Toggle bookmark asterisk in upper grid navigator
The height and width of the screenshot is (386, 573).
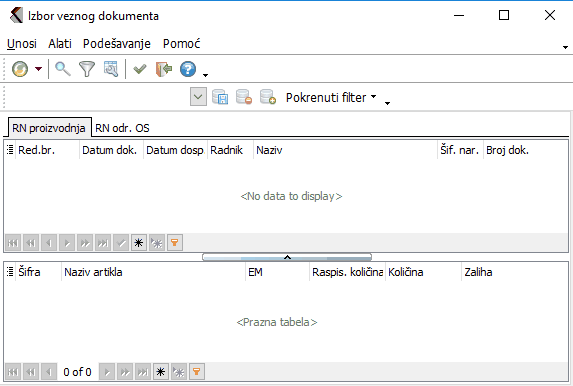[x=139, y=243]
